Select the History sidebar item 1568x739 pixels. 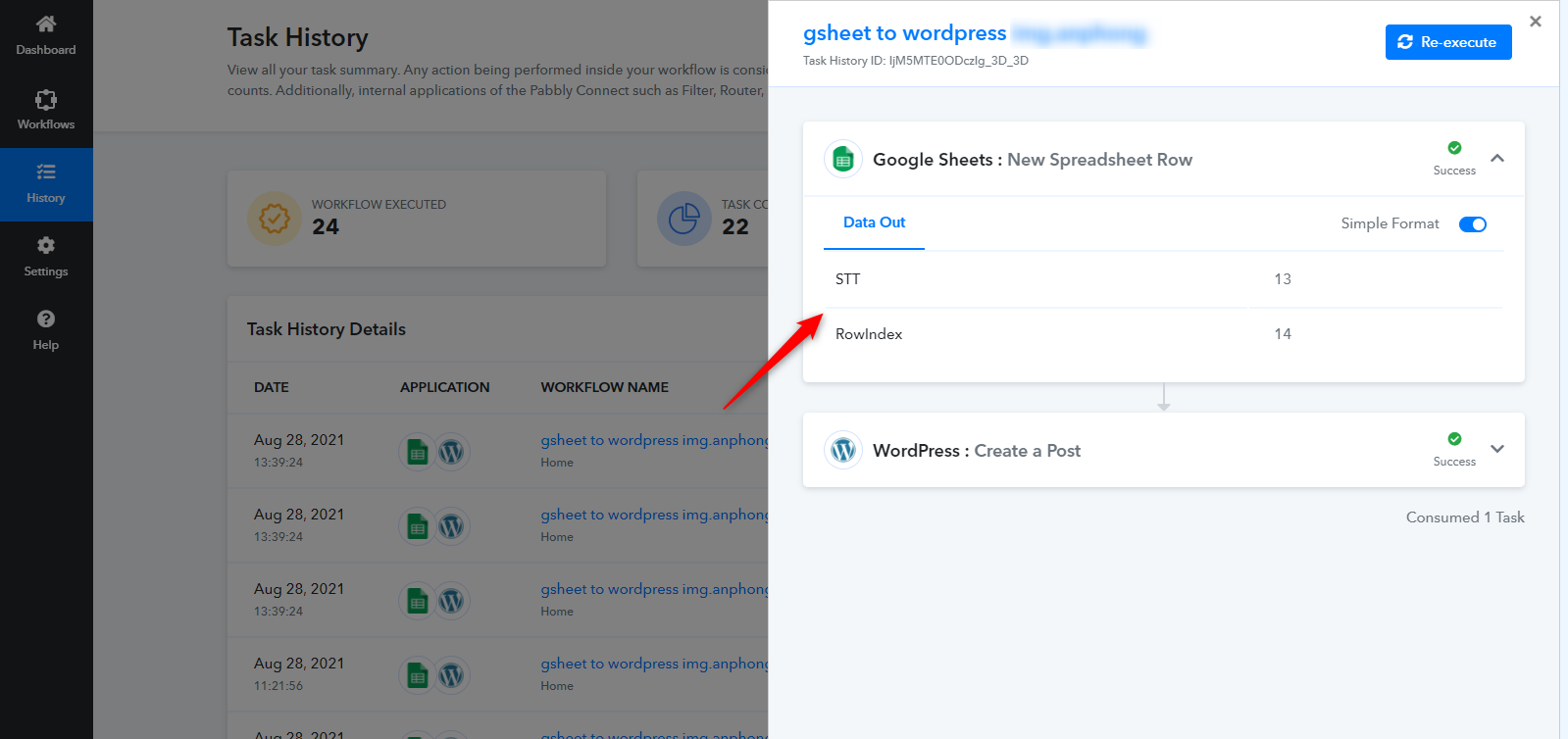pos(46,184)
